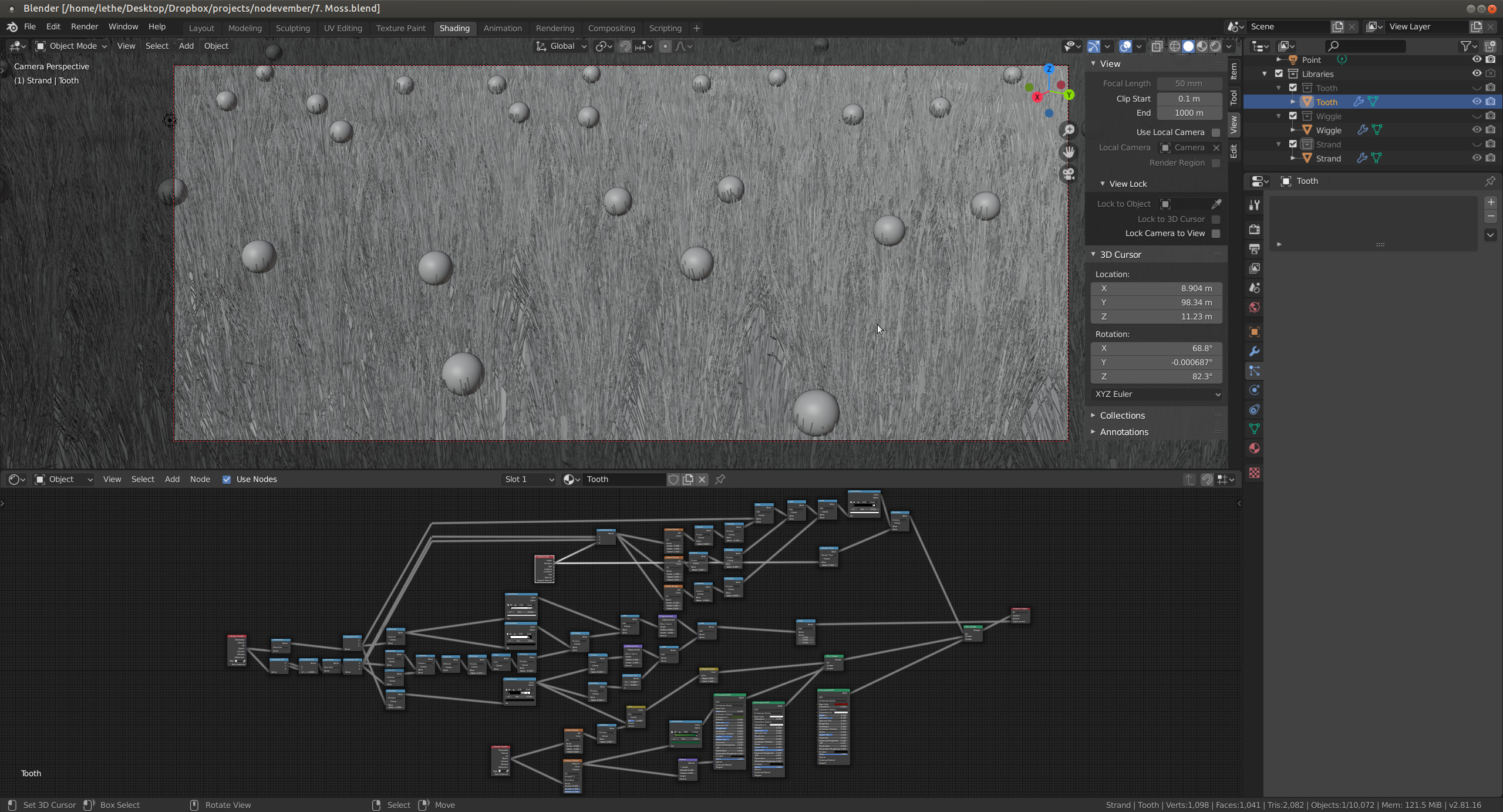1503x812 pixels.
Task: Open the Material properties tab
Action: (1255, 448)
